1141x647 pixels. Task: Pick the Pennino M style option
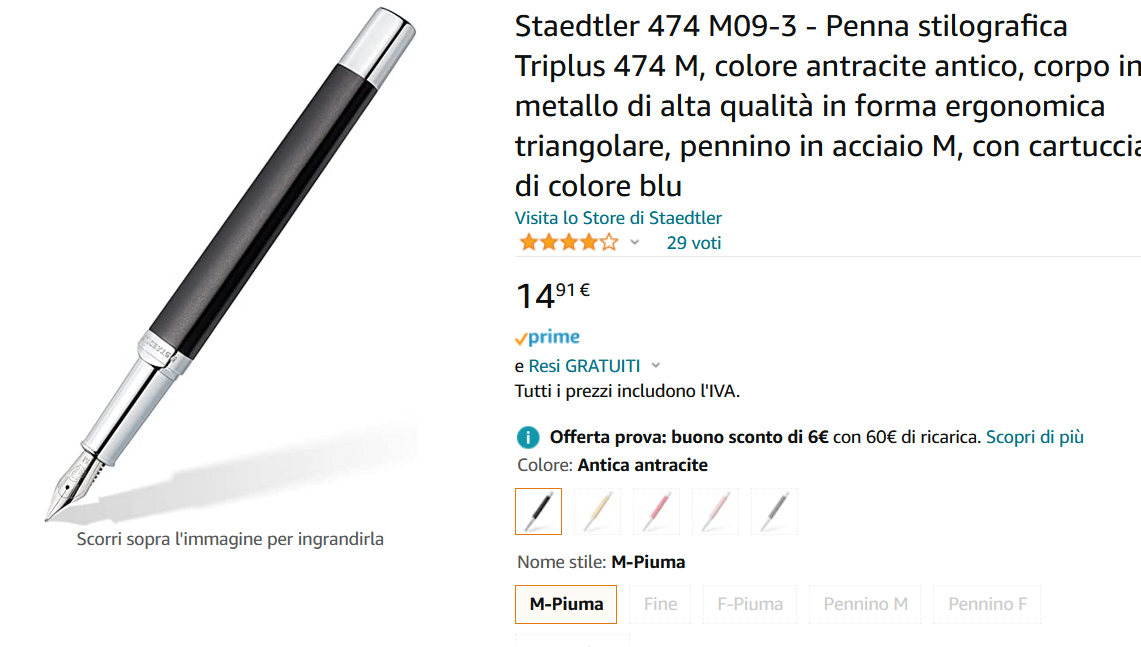pyautogui.click(x=865, y=604)
